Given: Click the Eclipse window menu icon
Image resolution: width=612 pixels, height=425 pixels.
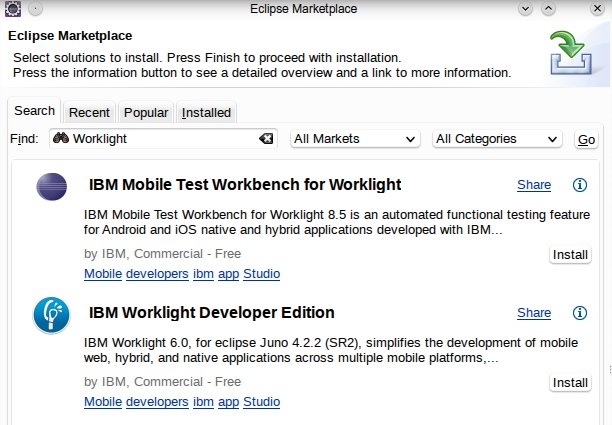Looking at the screenshot, I should click(12, 9).
